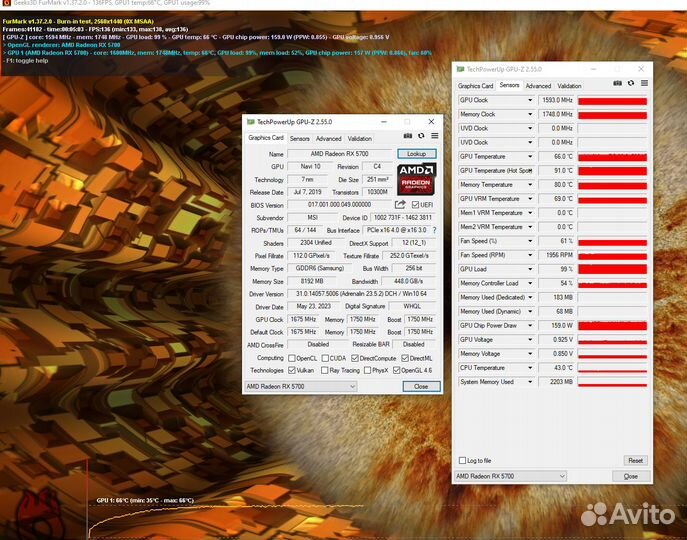
Task: Switch to Advanced tab in Sensors window
Action: [x=538, y=86]
